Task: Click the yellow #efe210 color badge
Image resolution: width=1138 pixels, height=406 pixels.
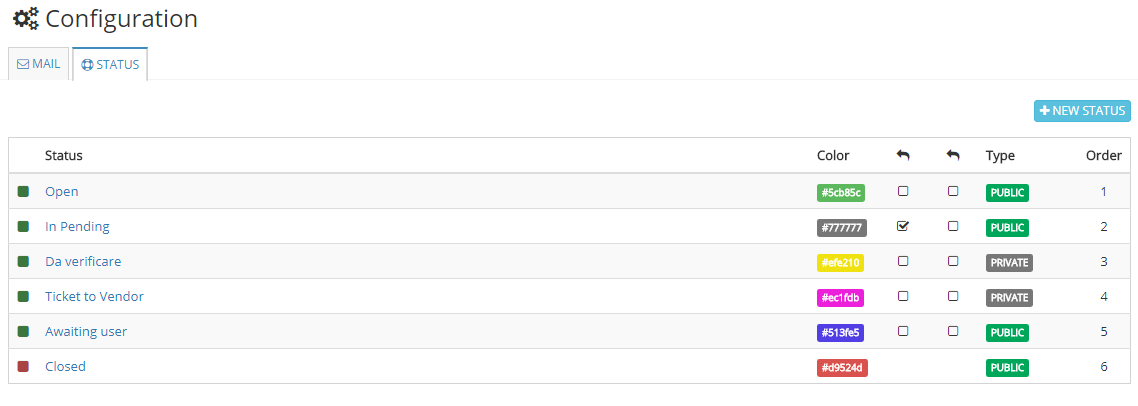Action: 840,263
